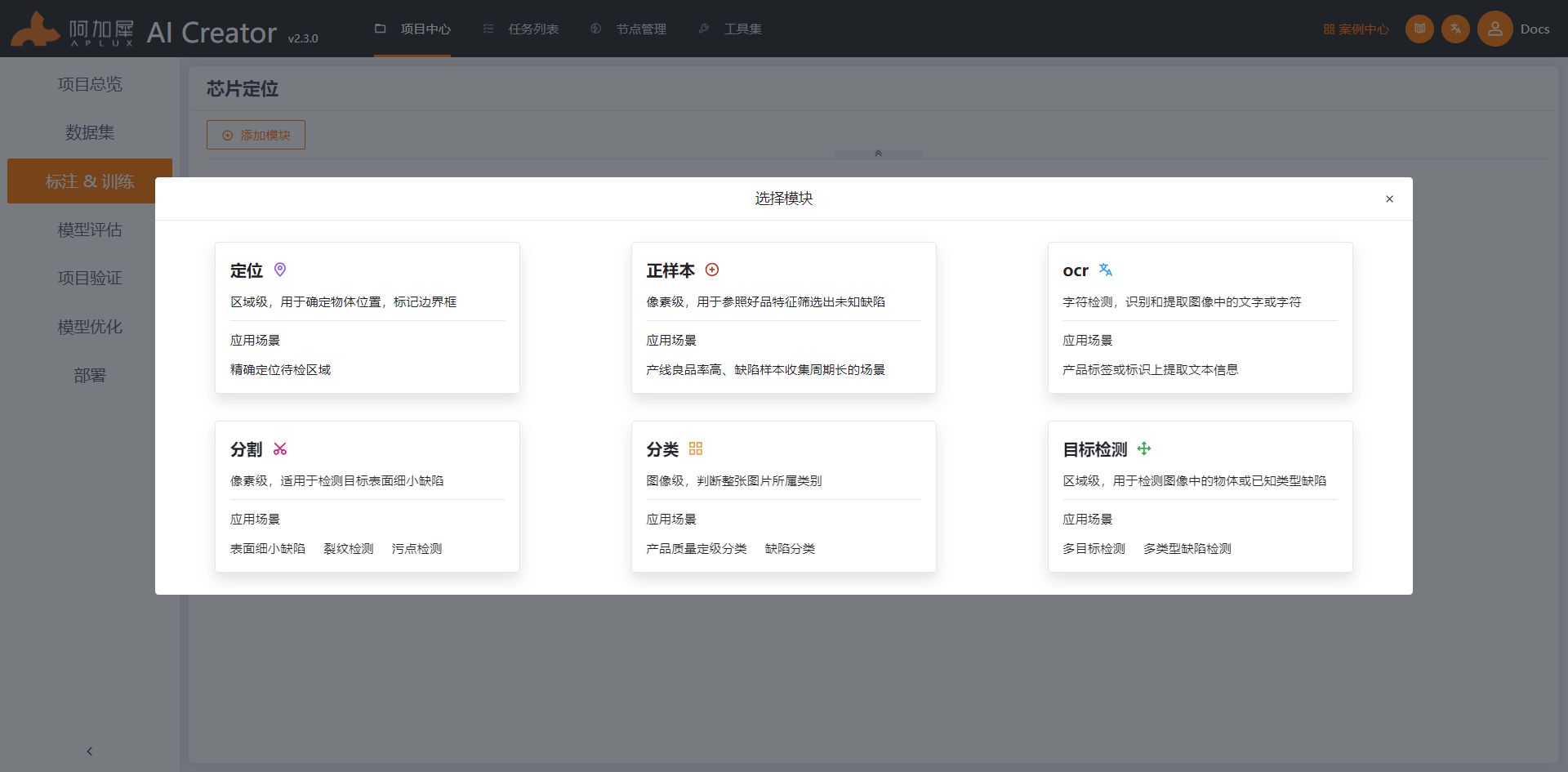Click the 阿加犀 APLUX logo

73,30
